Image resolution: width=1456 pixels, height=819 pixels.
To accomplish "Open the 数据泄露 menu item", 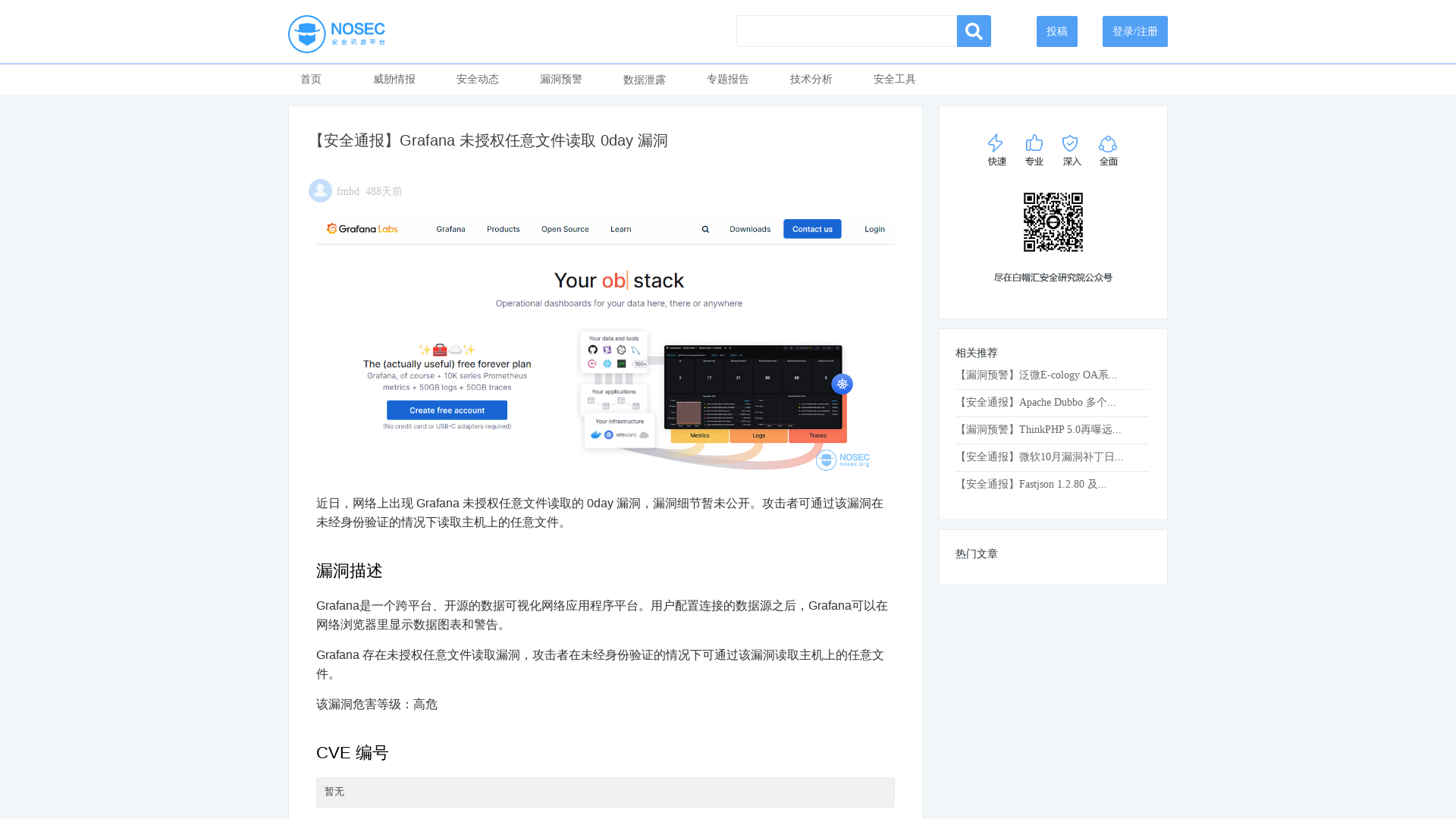I will (645, 80).
